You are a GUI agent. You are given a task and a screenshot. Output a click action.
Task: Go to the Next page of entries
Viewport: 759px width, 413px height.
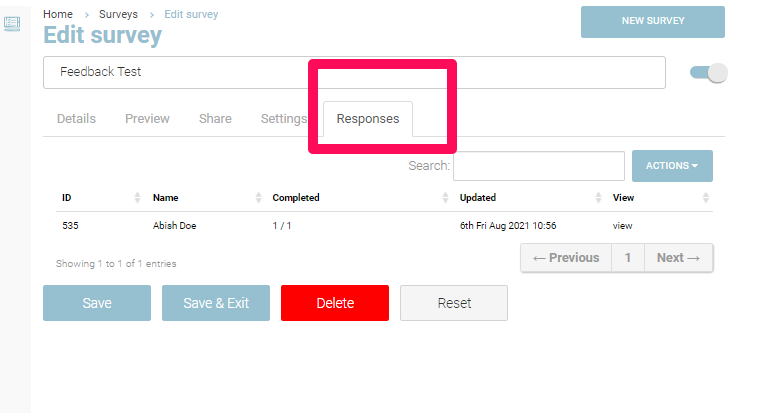pyautogui.click(x=678, y=258)
